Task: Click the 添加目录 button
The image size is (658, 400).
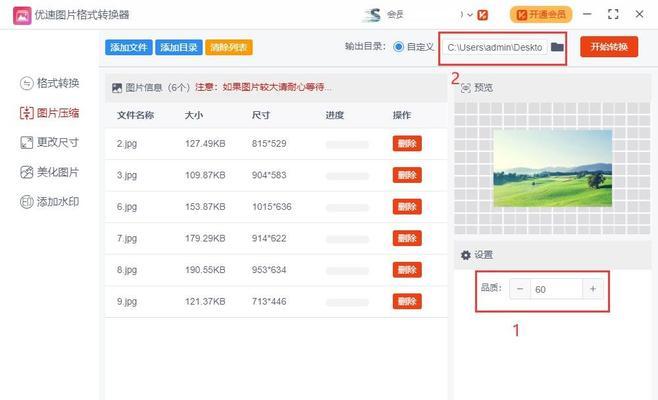Action: [179, 47]
